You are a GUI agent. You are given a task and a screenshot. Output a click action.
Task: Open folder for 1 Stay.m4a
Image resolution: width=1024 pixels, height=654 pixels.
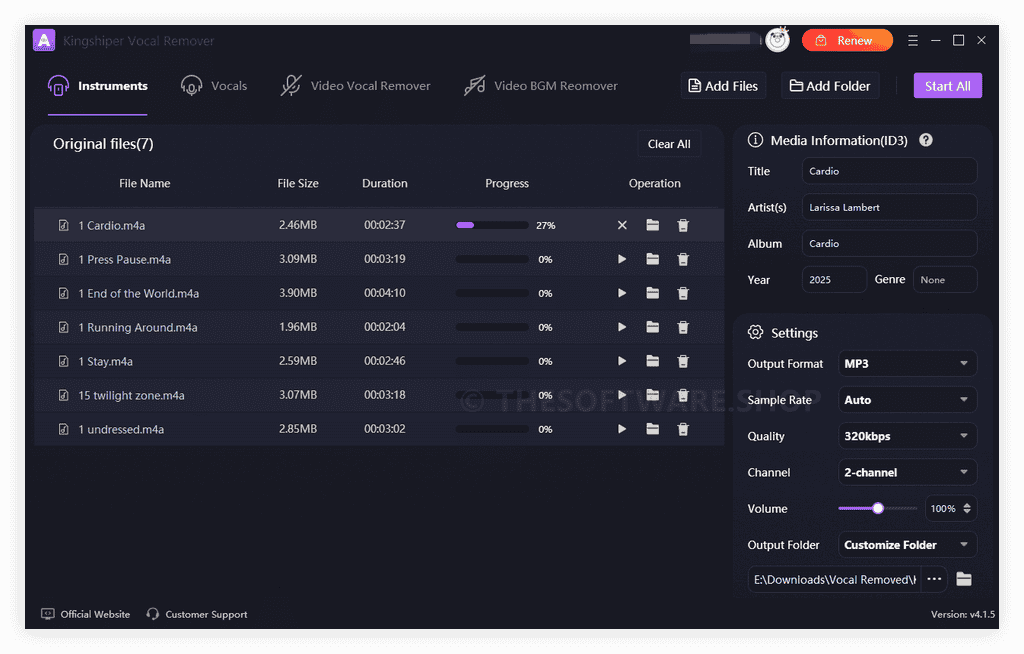pyautogui.click(x=652, y=361)
